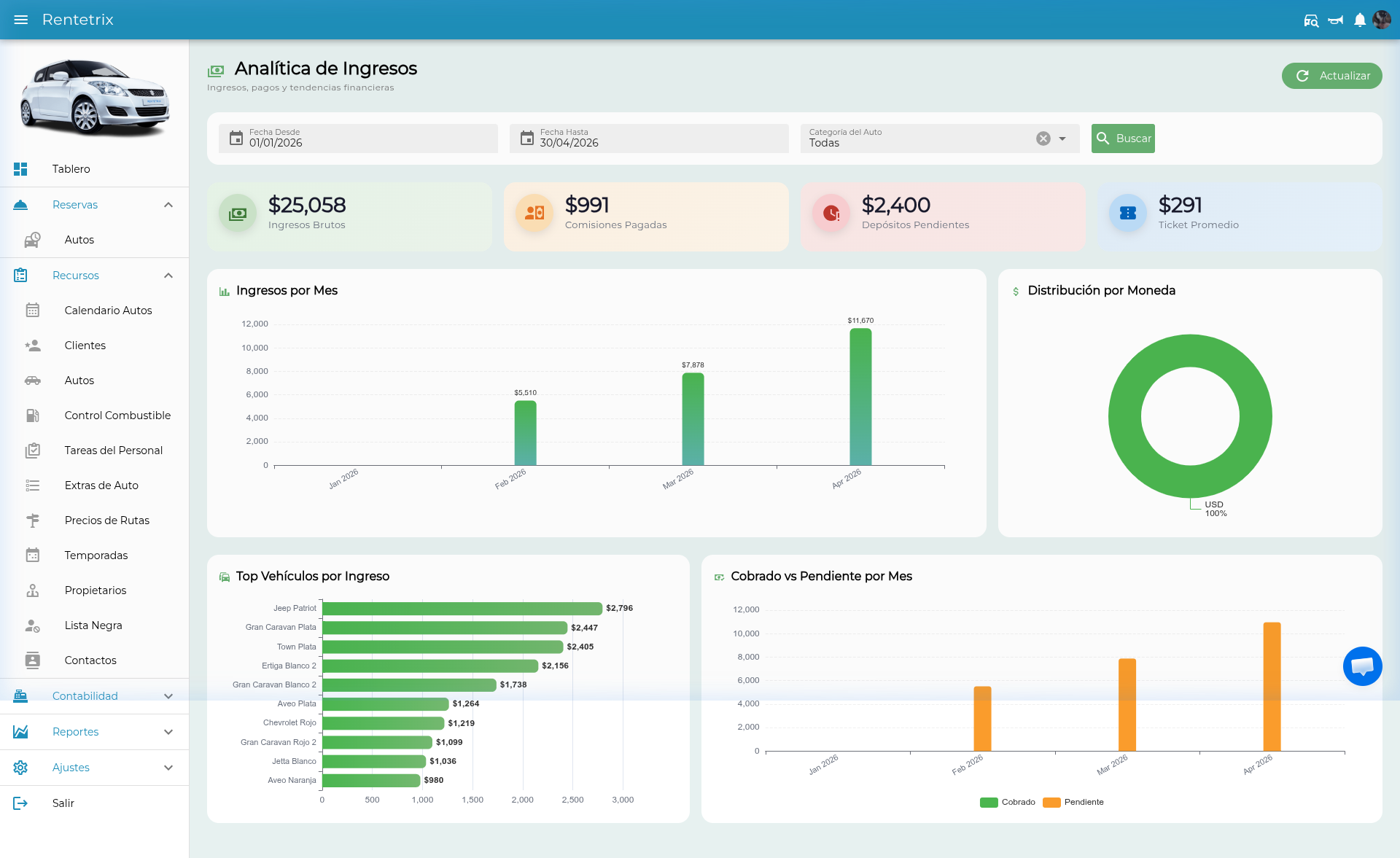Click the Precios de Rutas signpost icon
Screen dimensions: 1400x858
[33, 520]
